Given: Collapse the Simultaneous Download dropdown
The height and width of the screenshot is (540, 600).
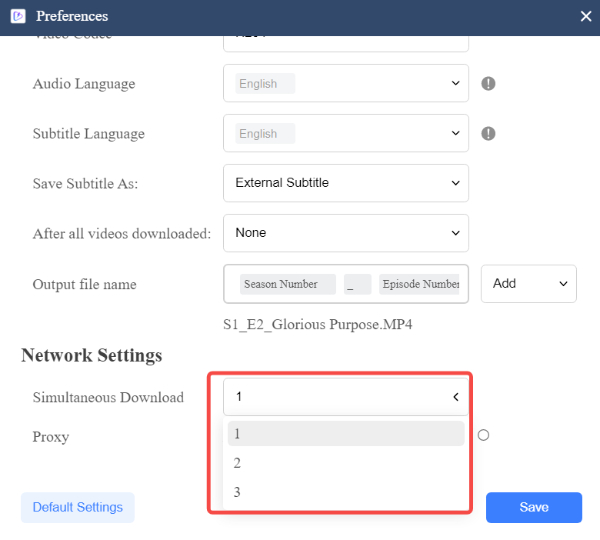Looking at the screenshot, I should (346, 396).
